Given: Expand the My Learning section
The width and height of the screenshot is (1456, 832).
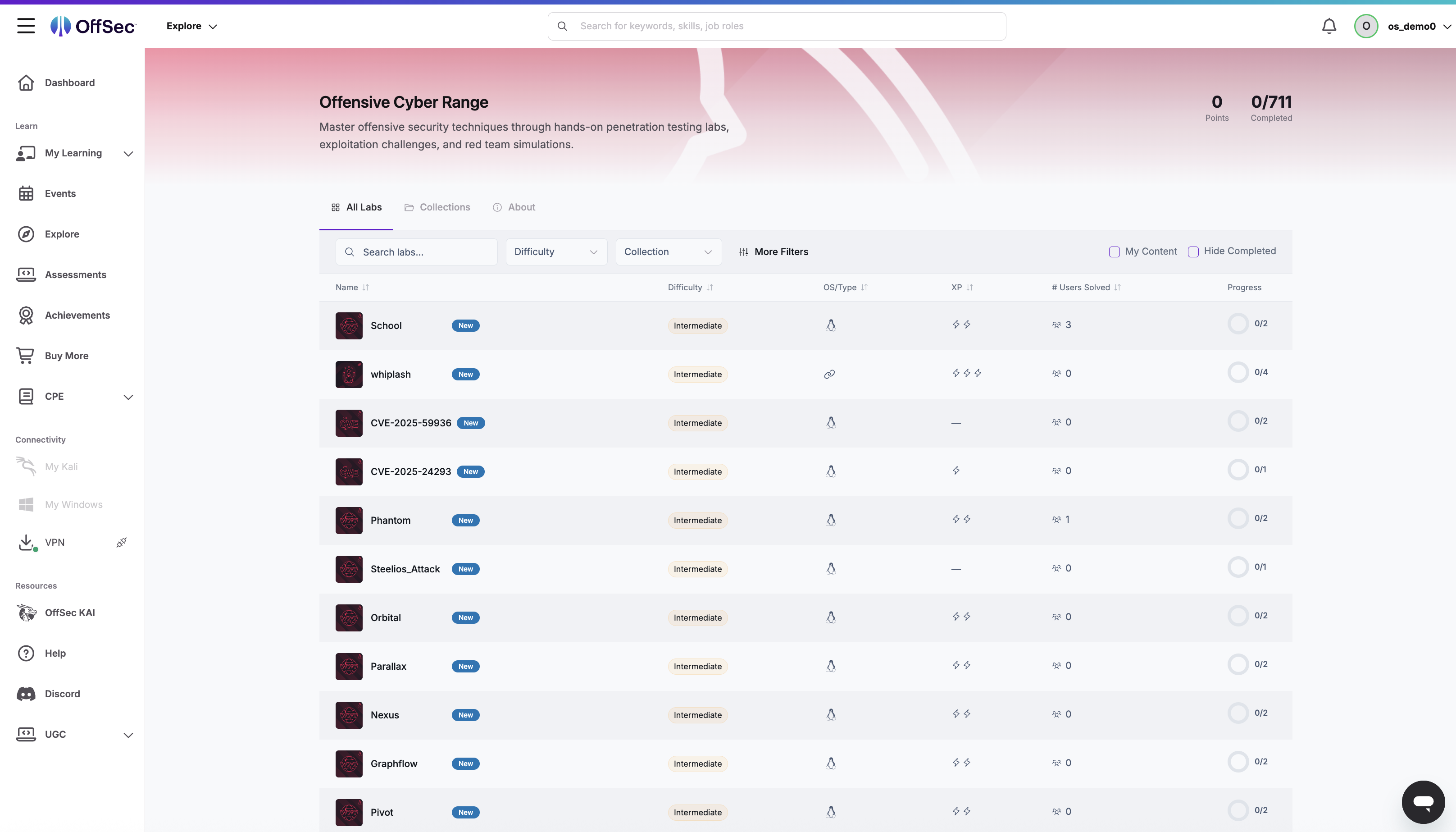Looking at the screenshot, I should [x=128, y=154].
